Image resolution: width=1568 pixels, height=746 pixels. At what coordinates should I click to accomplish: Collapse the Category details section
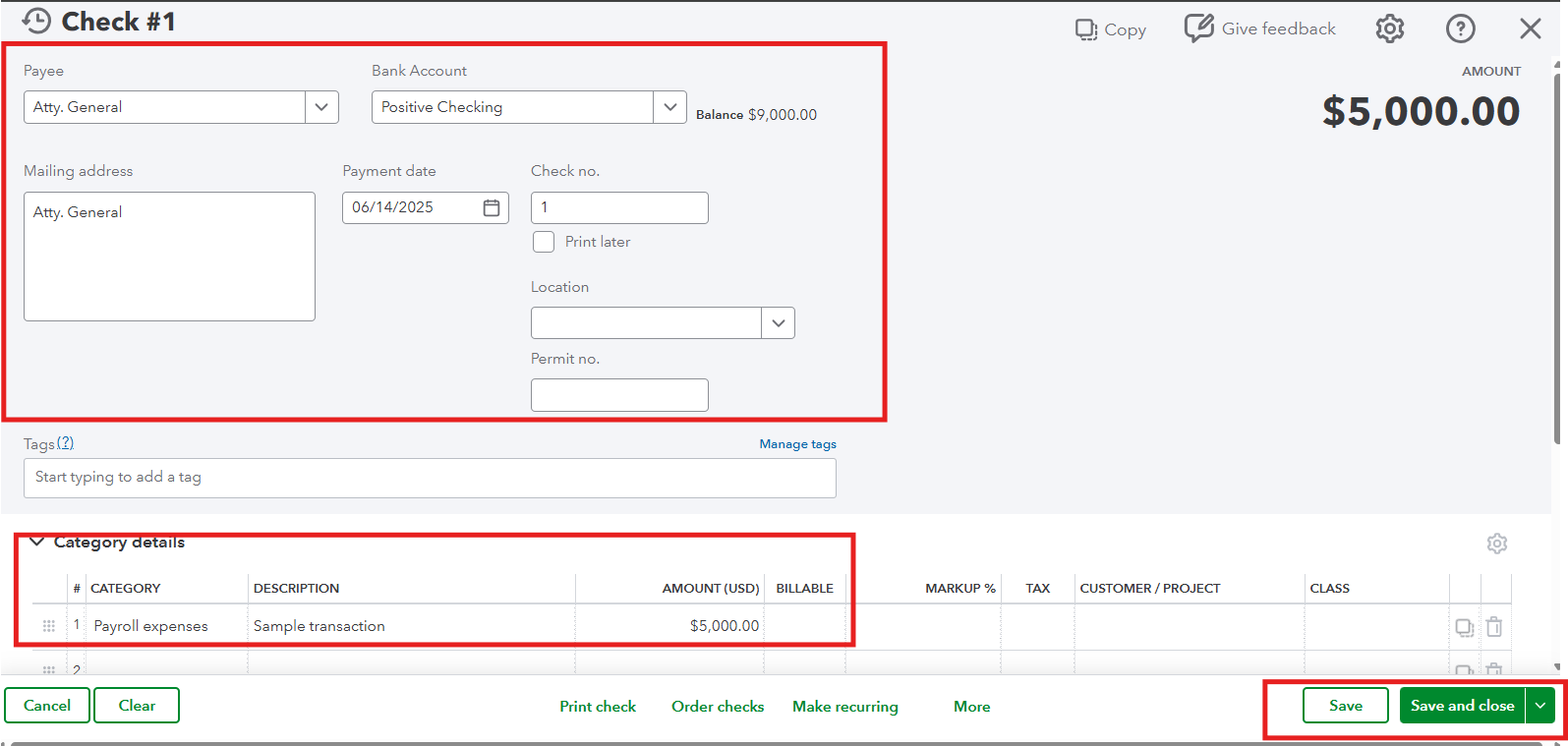coord(36,542)
